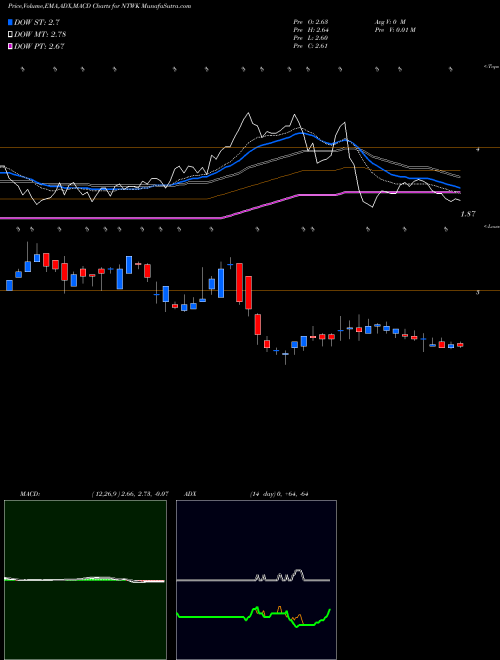Screen dimensions: 500x660
Task: Click the last red candlestick at the chart's right end
Action: pos(460,345)
